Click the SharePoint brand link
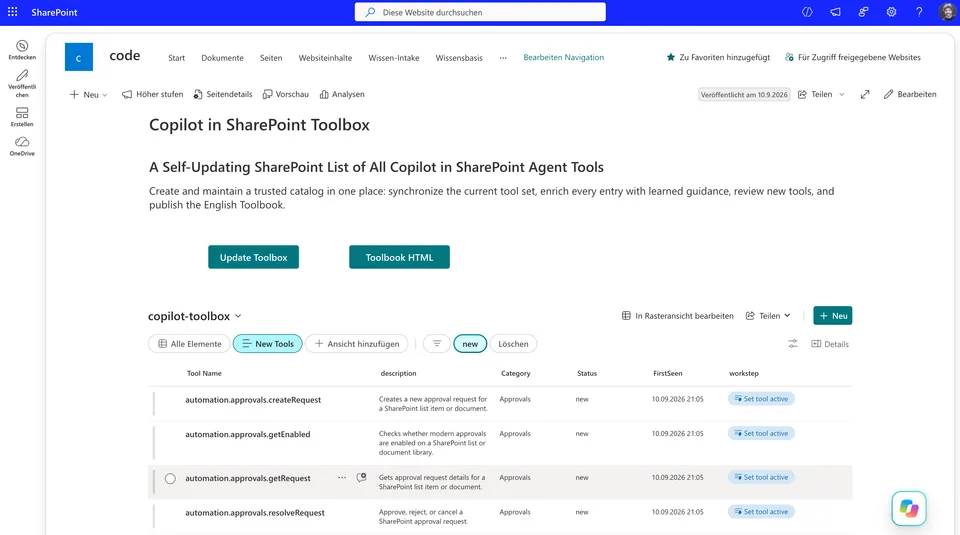Viewport: 960px width, 535px height. click(x=54, y=12)
